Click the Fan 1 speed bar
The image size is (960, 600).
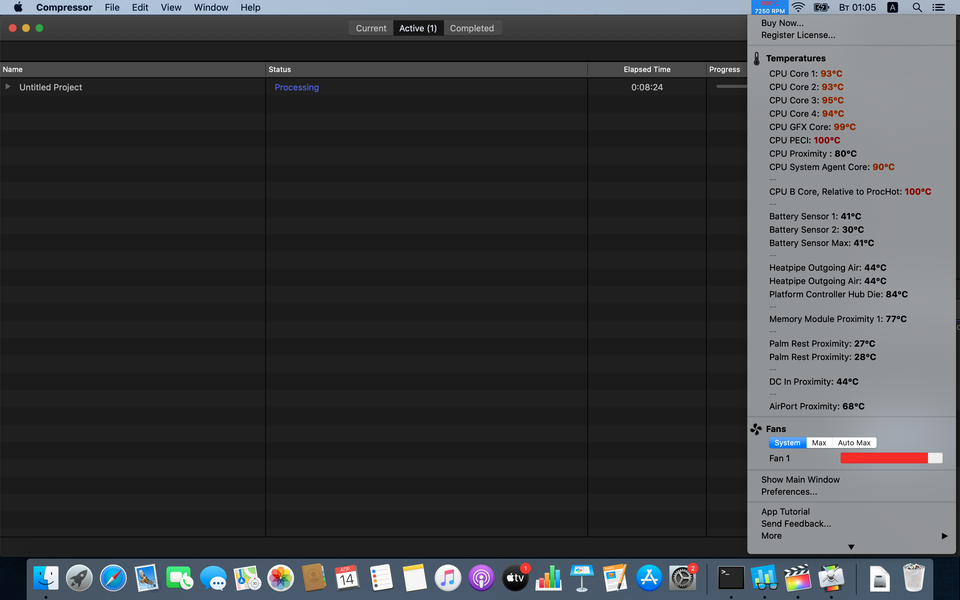891,458
